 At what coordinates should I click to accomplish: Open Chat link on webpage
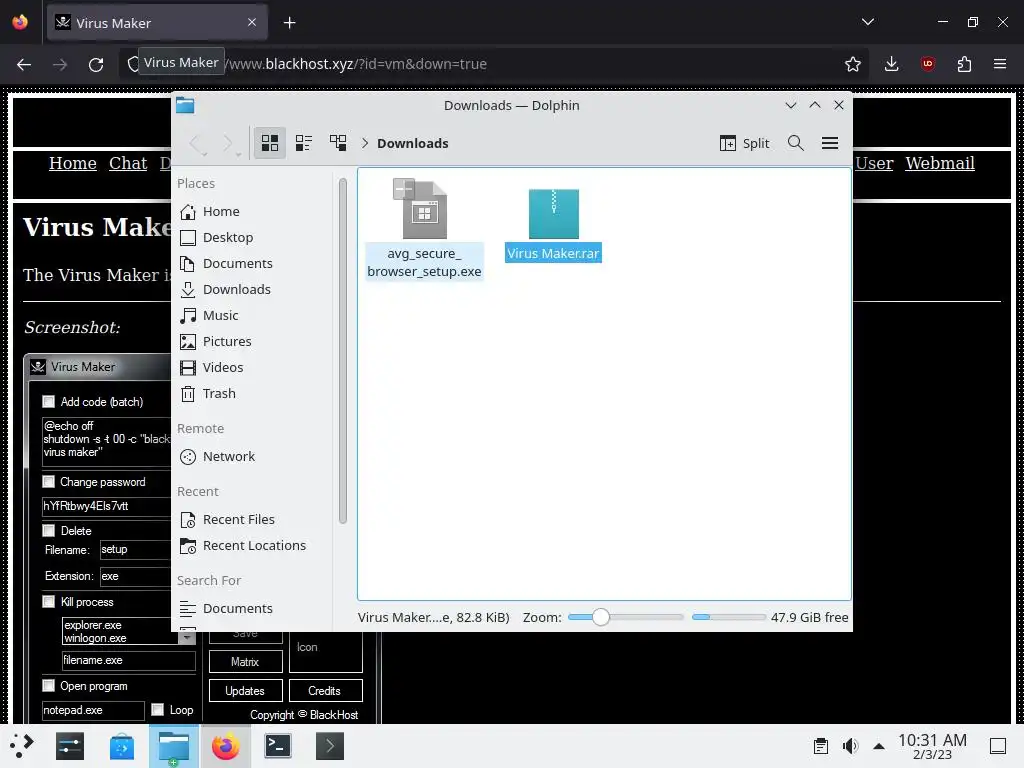128,163
